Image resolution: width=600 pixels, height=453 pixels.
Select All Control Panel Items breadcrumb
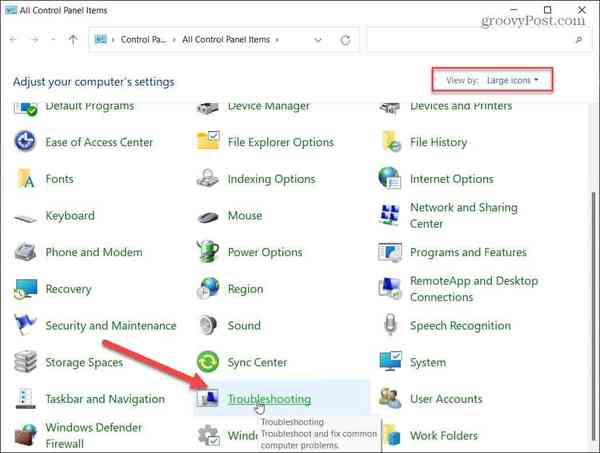(x=226, y=39)
